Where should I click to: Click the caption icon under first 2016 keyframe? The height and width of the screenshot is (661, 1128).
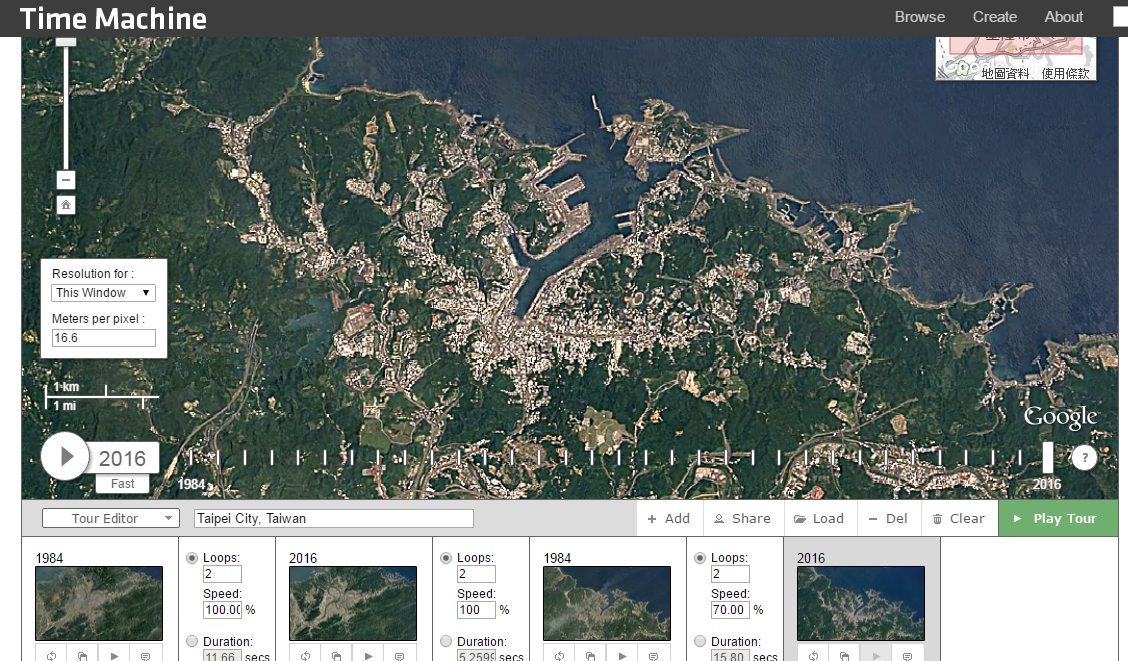(x=400, y=655)
